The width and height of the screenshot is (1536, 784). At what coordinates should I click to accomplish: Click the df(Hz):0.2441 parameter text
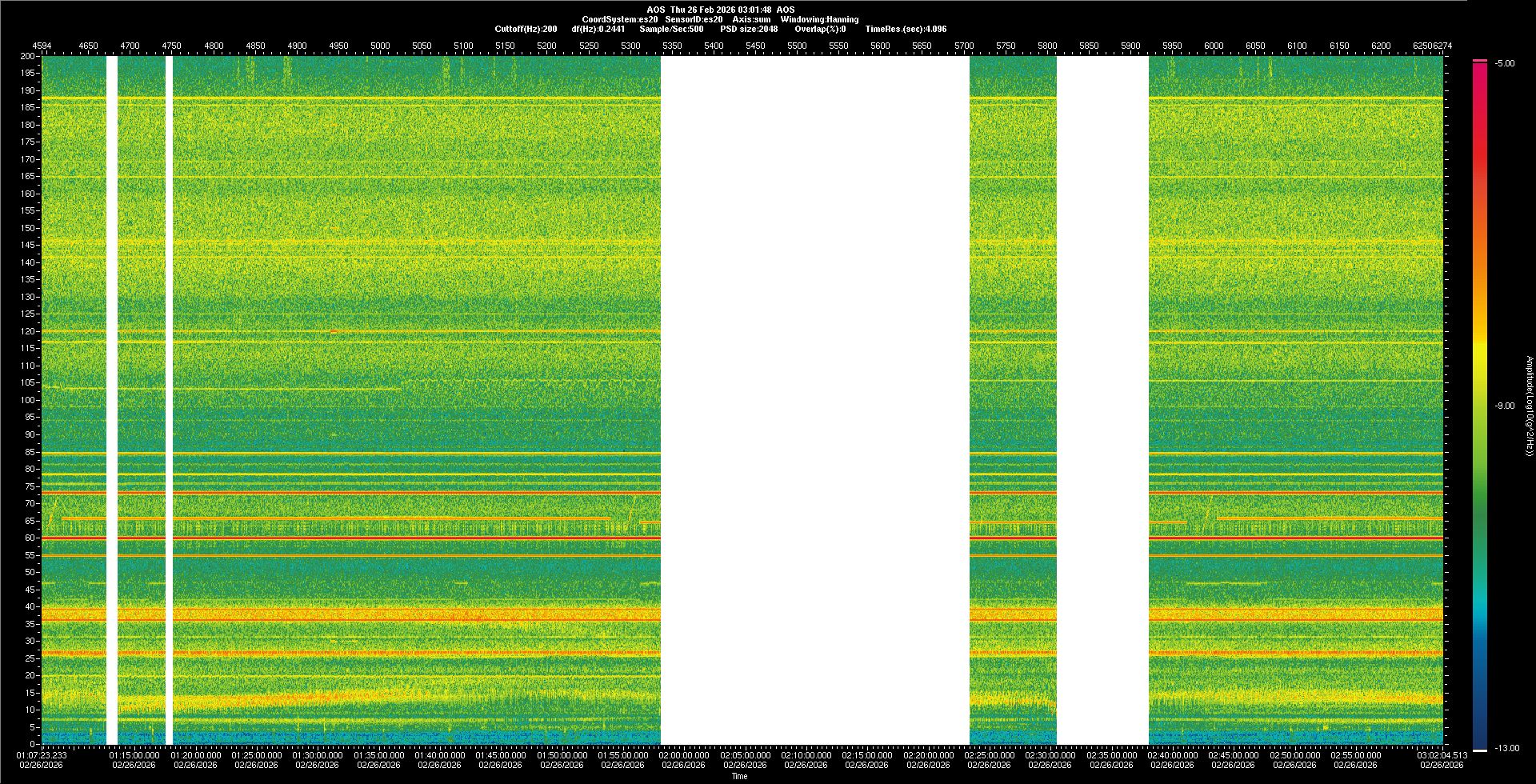pyautogui.click(x=598, y=29)
